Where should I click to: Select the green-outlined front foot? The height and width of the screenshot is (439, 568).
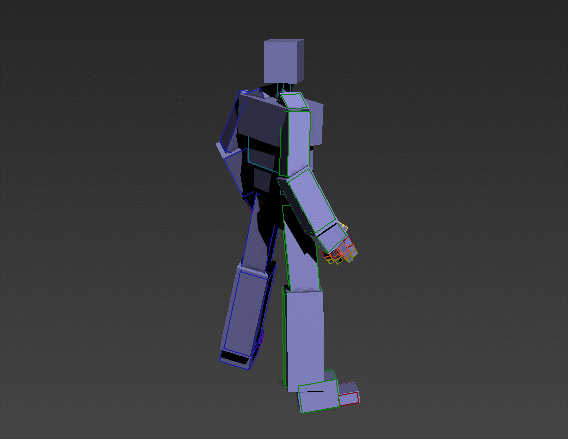click(318, 396)
